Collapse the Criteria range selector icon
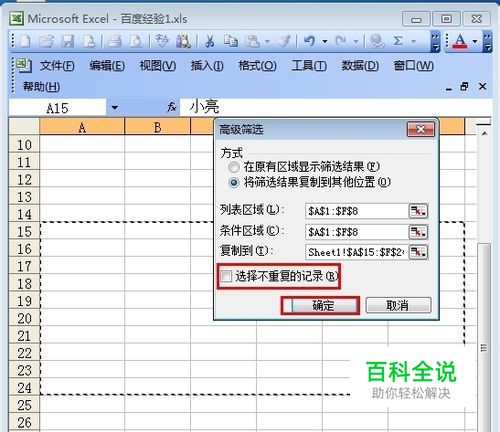This screenshot has height=432, width=500. coord(418,232)
